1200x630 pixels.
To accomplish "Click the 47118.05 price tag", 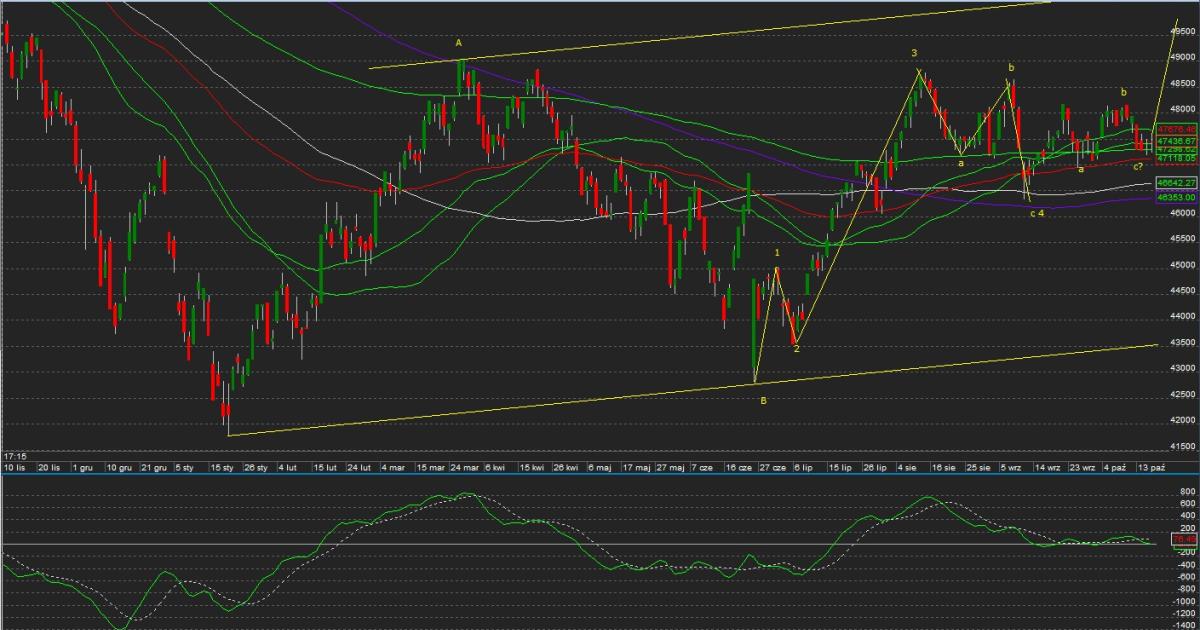I will pyautogui.click(x=1175, y=158).
